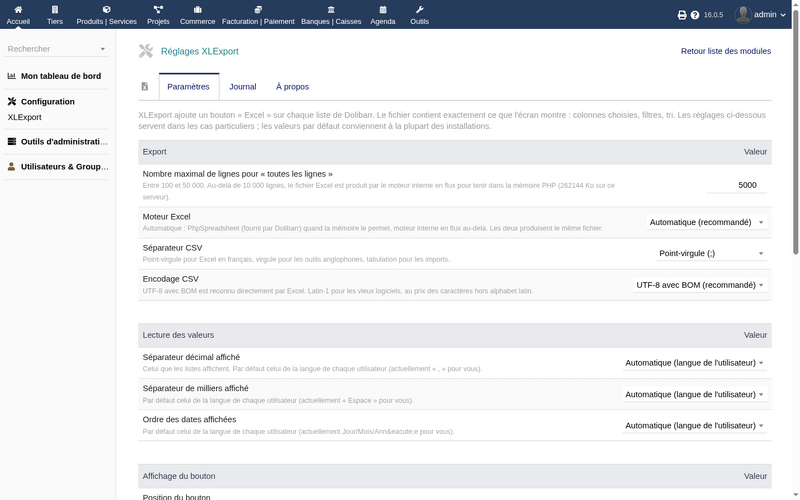This screenshot has height=500, width=800.
Task: Open the admin user dropdown chevron
Action: point(783,15)
